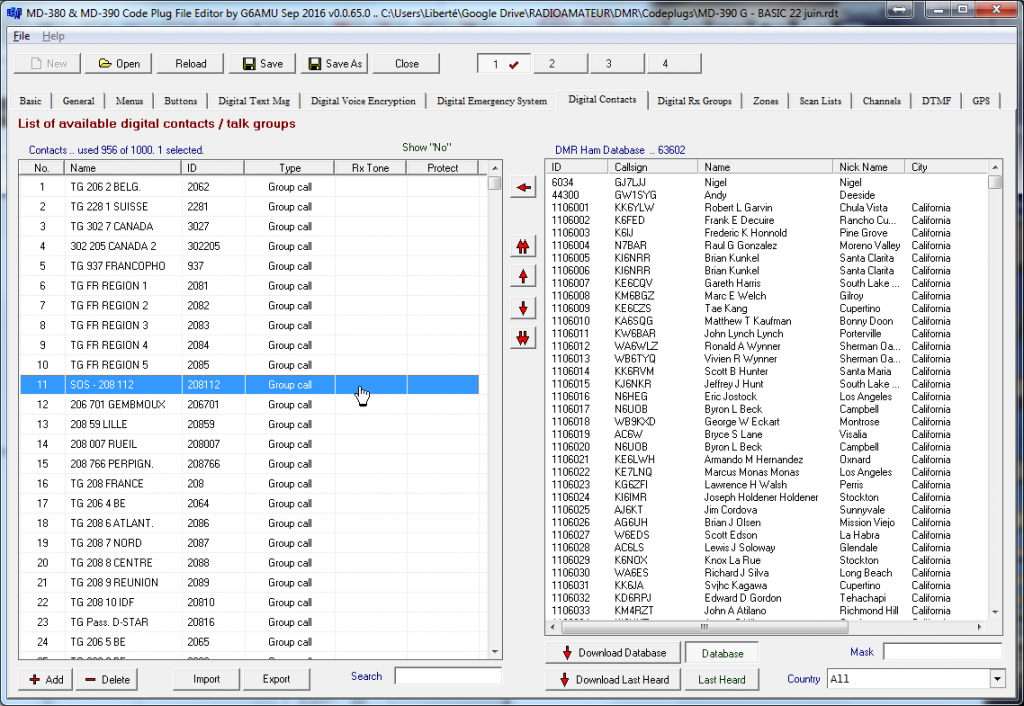Create a new codeplug with the New icon
This screenshot has width=1024, height=706.
click(x=46, y=62)
